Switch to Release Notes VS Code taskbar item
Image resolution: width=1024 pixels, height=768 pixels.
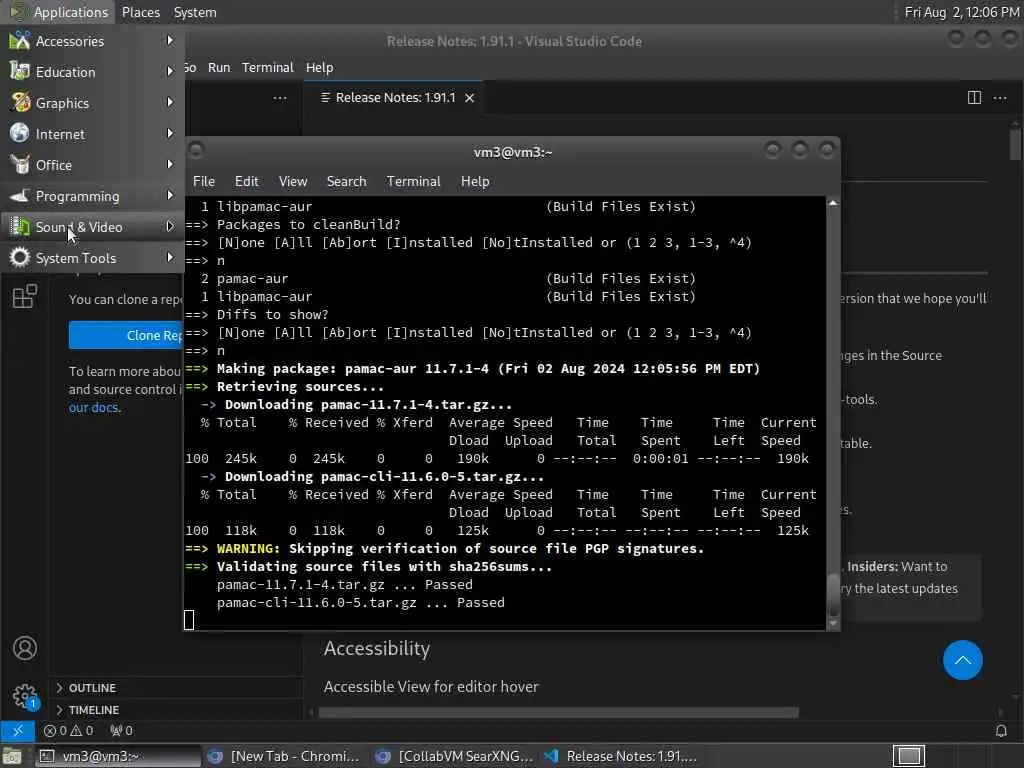(x=620, y=756)
